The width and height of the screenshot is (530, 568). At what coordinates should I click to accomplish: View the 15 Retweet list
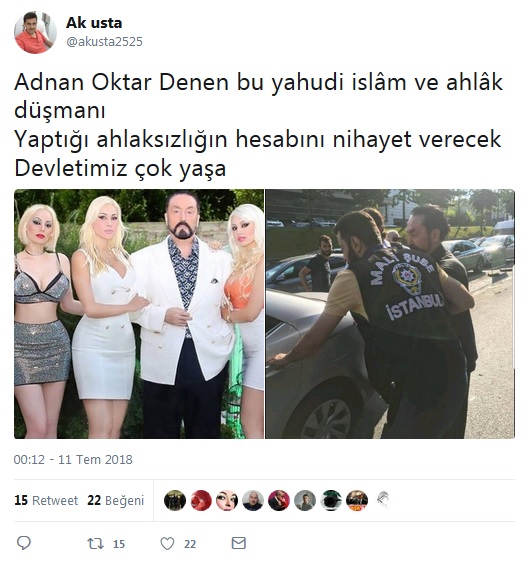pos(46,500)
